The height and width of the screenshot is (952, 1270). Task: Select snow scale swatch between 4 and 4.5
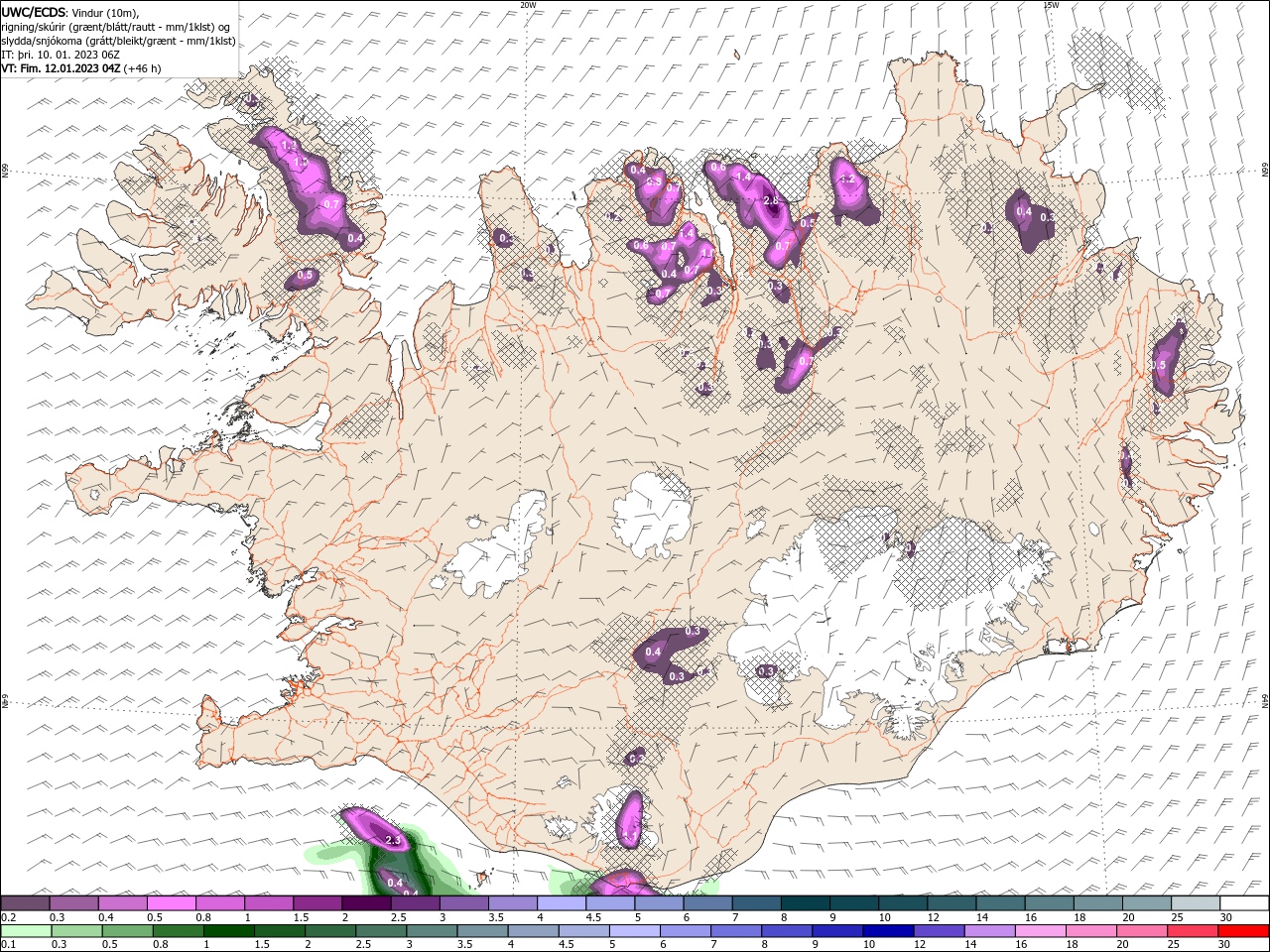point(562,903)
